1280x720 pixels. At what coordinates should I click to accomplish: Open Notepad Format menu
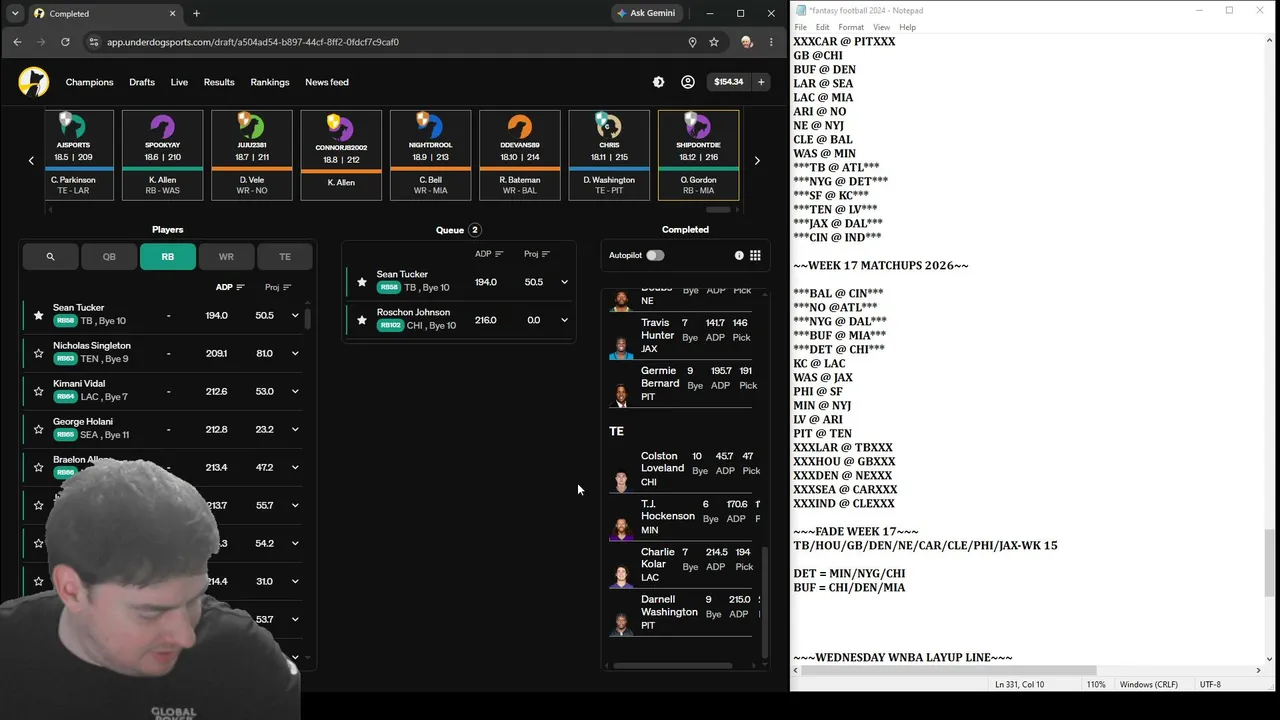click(x=851, y=27)
